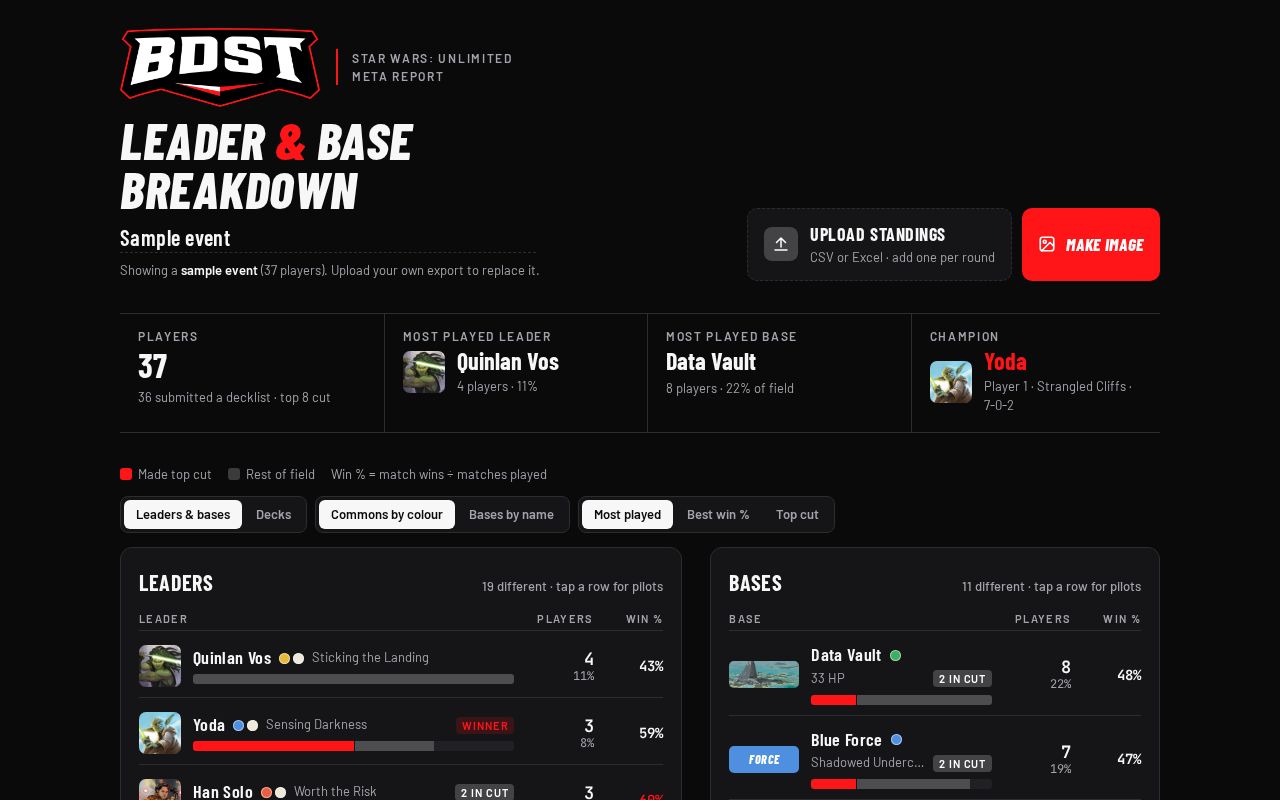This screenshot has height=800, width=1280.
Task: Switch to Decks view
Action: [x=273, y=514]
